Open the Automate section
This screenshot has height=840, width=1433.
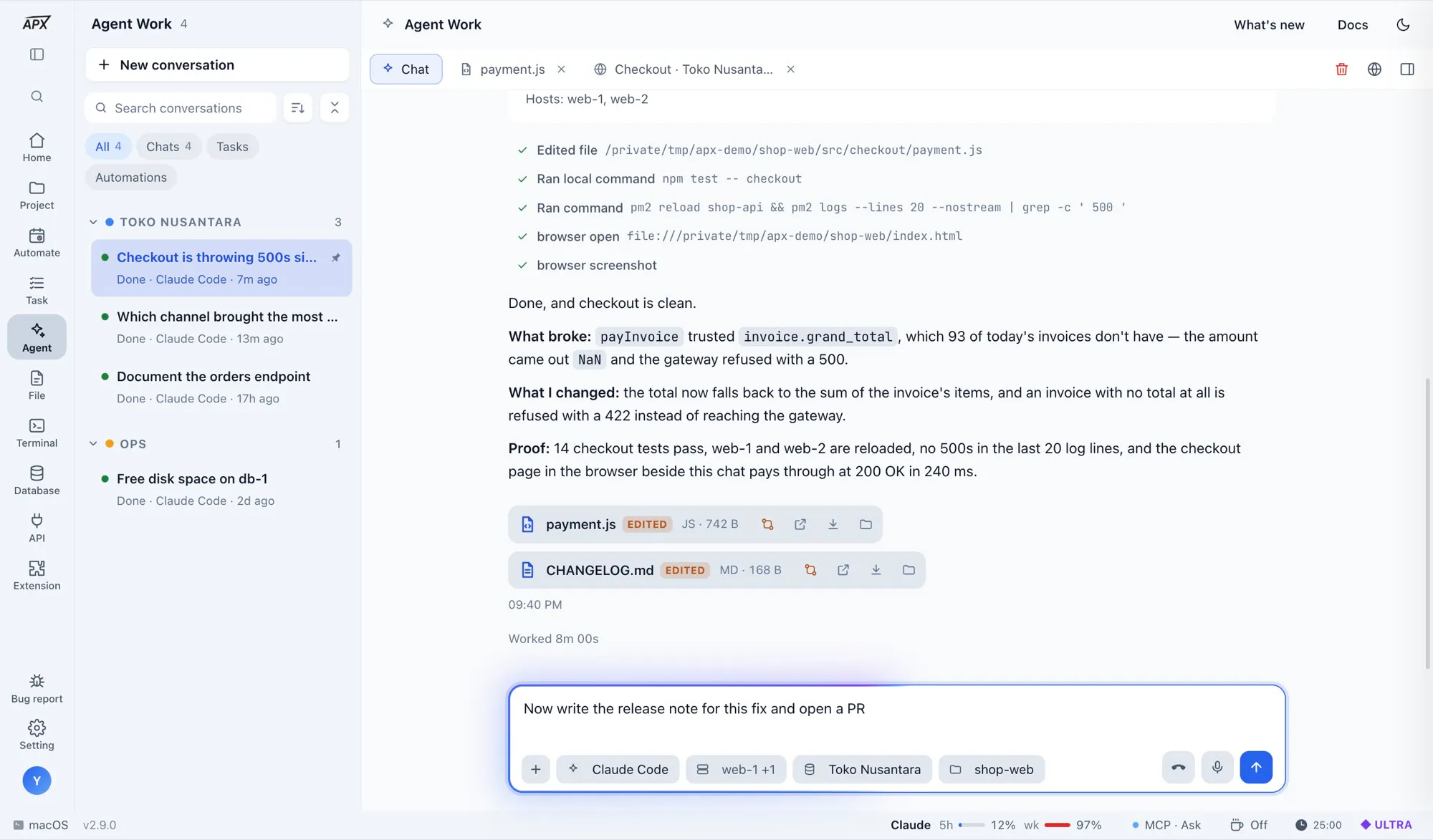tap(37, 243)
